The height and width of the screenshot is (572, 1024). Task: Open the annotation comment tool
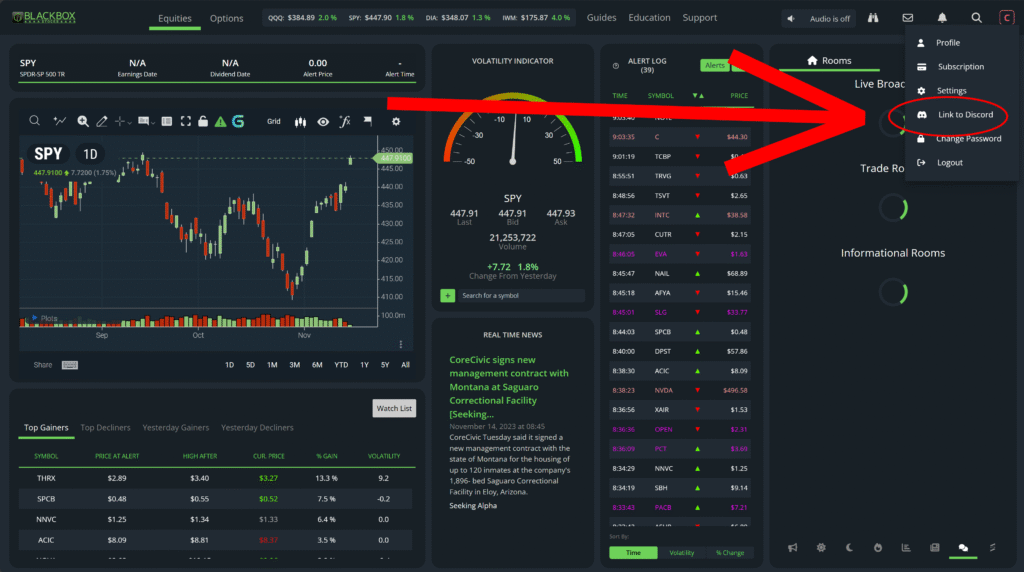point(143,121)
